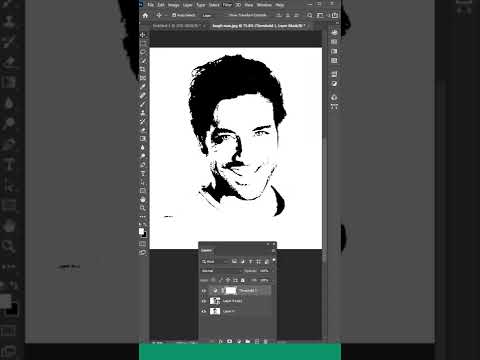Open the Image menu

coord(173,5)
